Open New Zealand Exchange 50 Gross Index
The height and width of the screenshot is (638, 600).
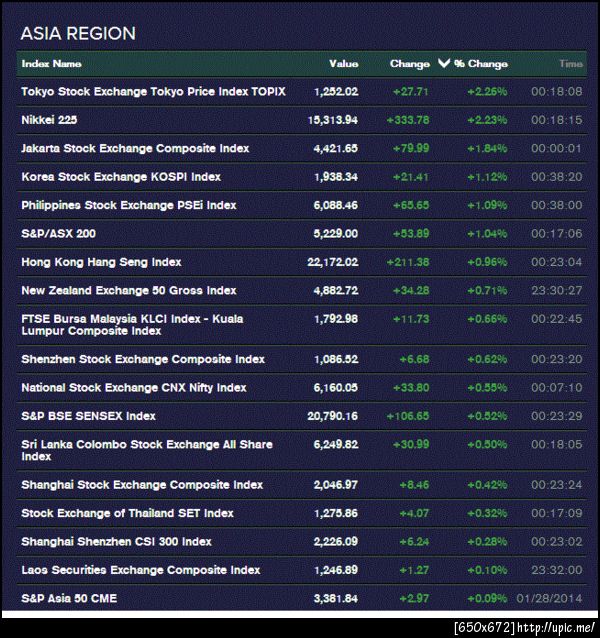(129, 291)
